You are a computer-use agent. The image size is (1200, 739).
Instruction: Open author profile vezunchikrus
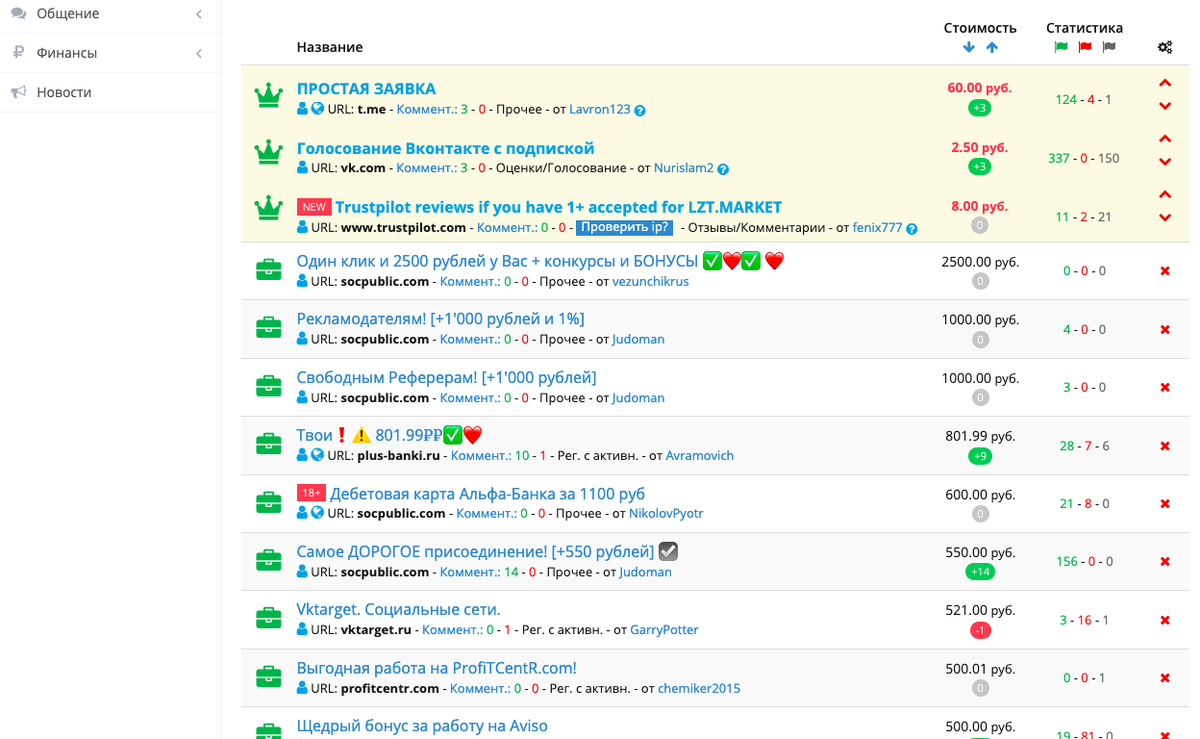click(651, 282)
